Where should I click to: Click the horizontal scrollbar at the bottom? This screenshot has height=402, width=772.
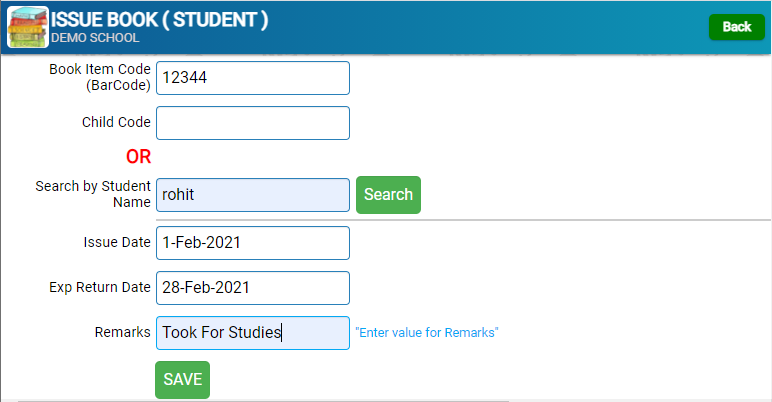coord(263,401)
